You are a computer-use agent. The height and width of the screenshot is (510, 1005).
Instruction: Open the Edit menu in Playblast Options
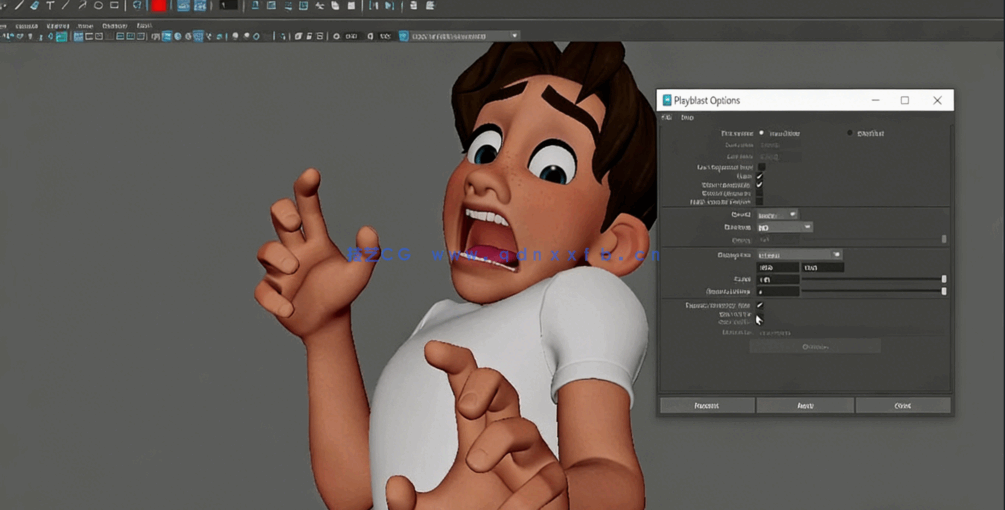pyautogui.click(x=667, y=117)
